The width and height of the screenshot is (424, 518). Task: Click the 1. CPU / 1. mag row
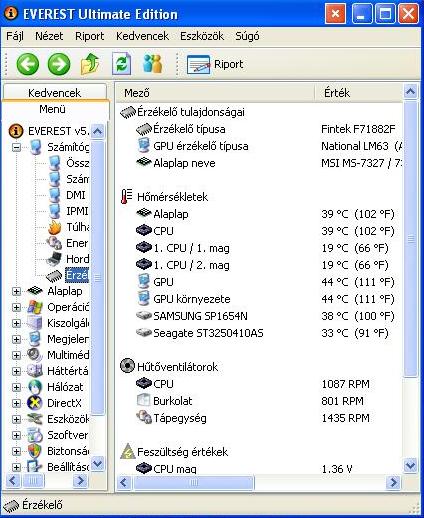pyautogui.click(x=260, y=248)
